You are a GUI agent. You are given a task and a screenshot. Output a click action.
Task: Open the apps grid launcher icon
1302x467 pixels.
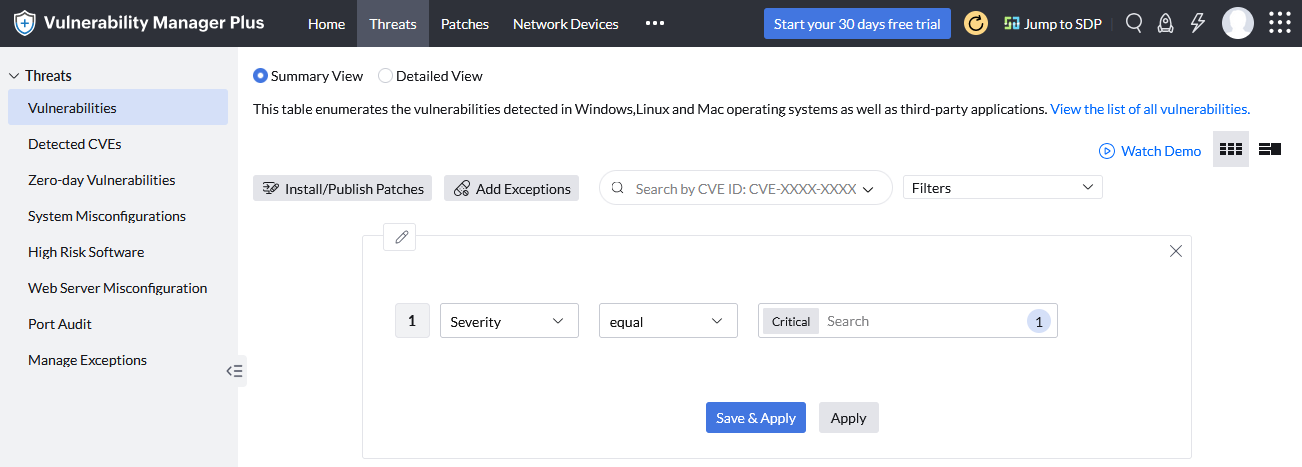[1279, 23]
